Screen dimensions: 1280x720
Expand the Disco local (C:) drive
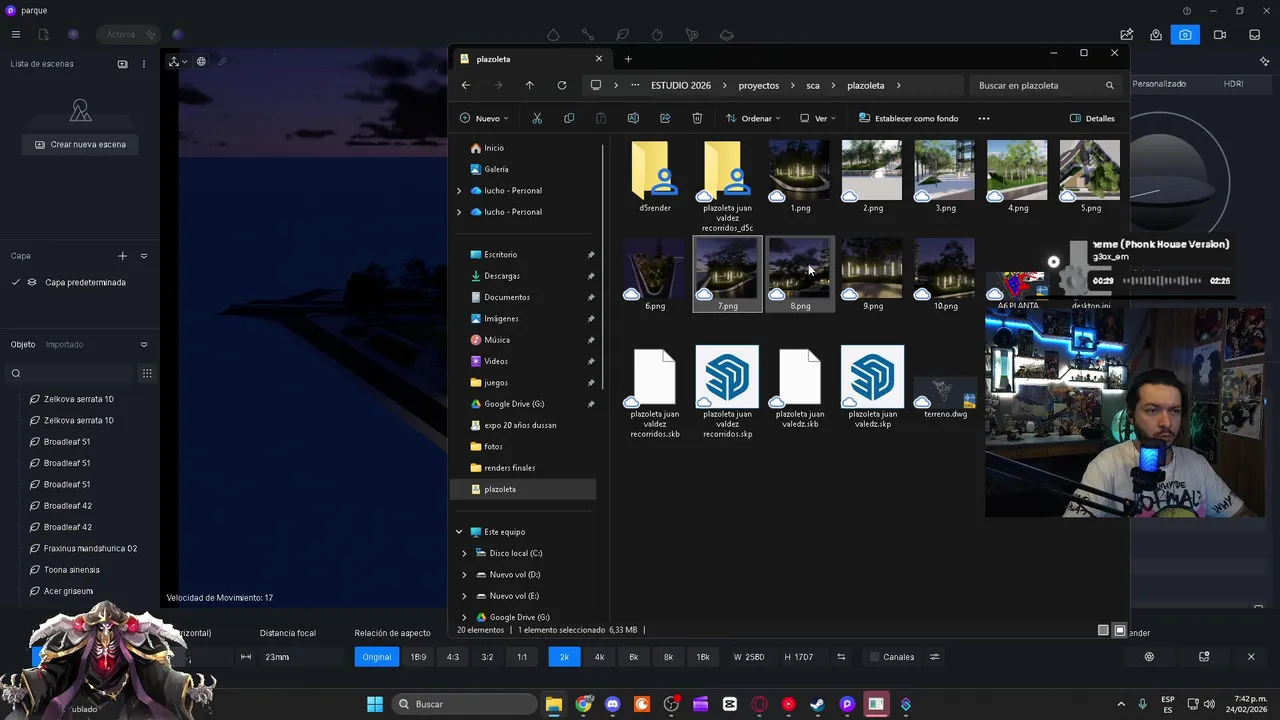pos(464,553)
